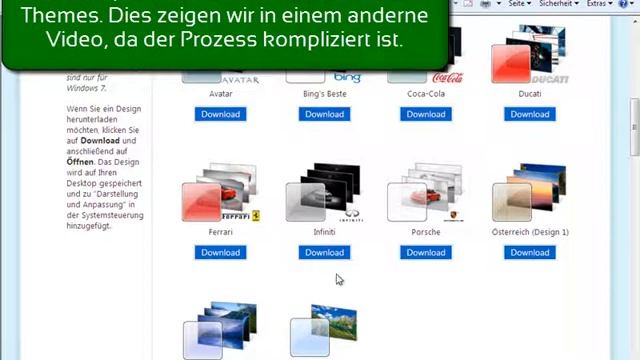This screenshot has width=640, height=360.
Task: Click the bold Download word in sidebar
Action: point(100,140)
